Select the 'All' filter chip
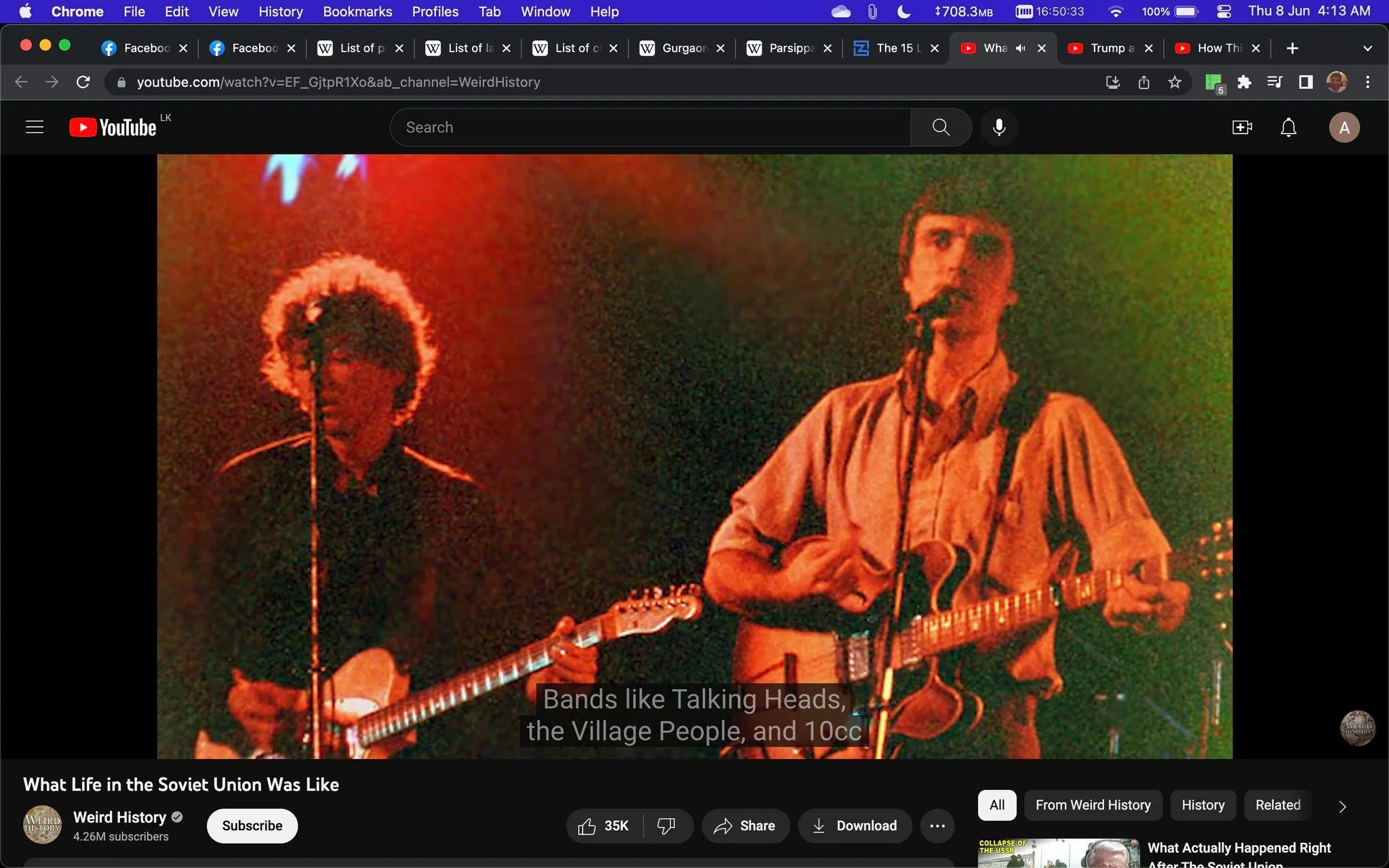 [997, 805]
